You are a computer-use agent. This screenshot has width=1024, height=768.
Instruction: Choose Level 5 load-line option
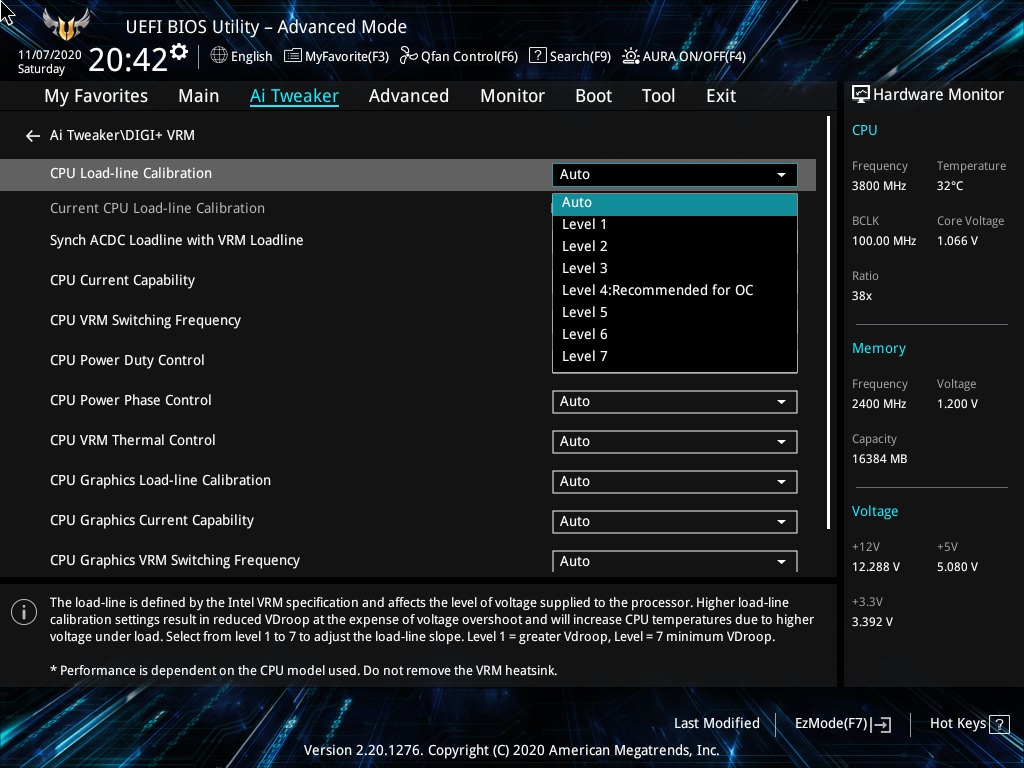pos(675,313)
